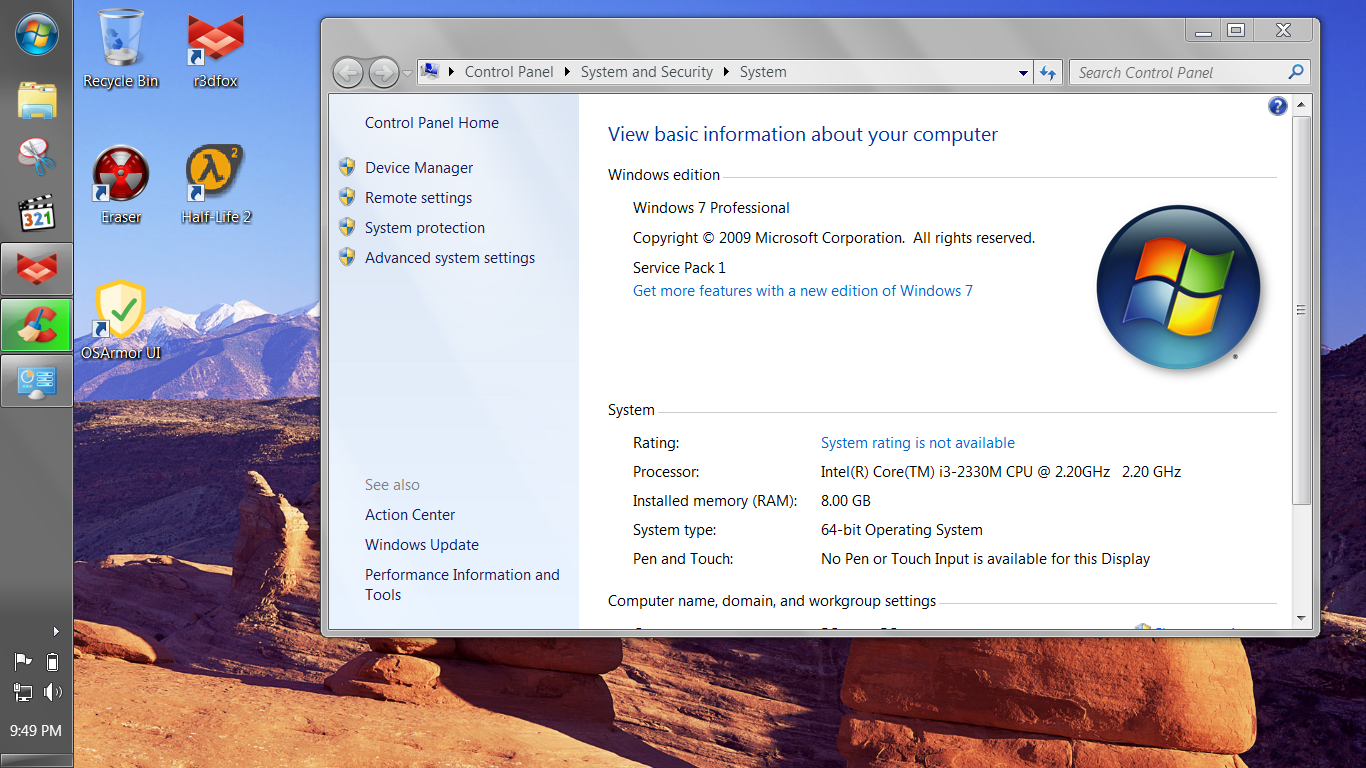Go back with the Back arrow button
Viewport: 1366px width, 768px height.
click(348, 72)
